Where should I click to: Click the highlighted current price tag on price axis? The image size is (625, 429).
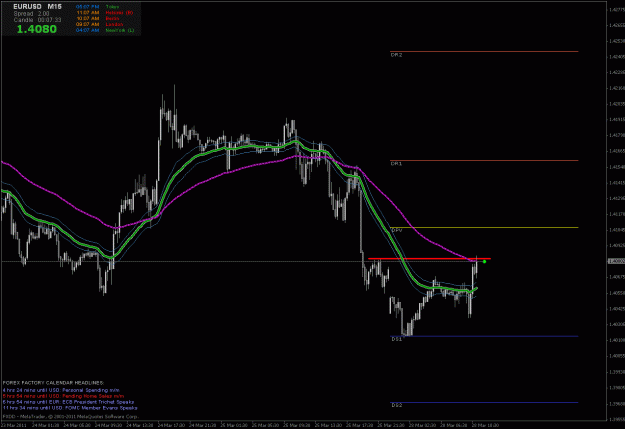(616, 261)
